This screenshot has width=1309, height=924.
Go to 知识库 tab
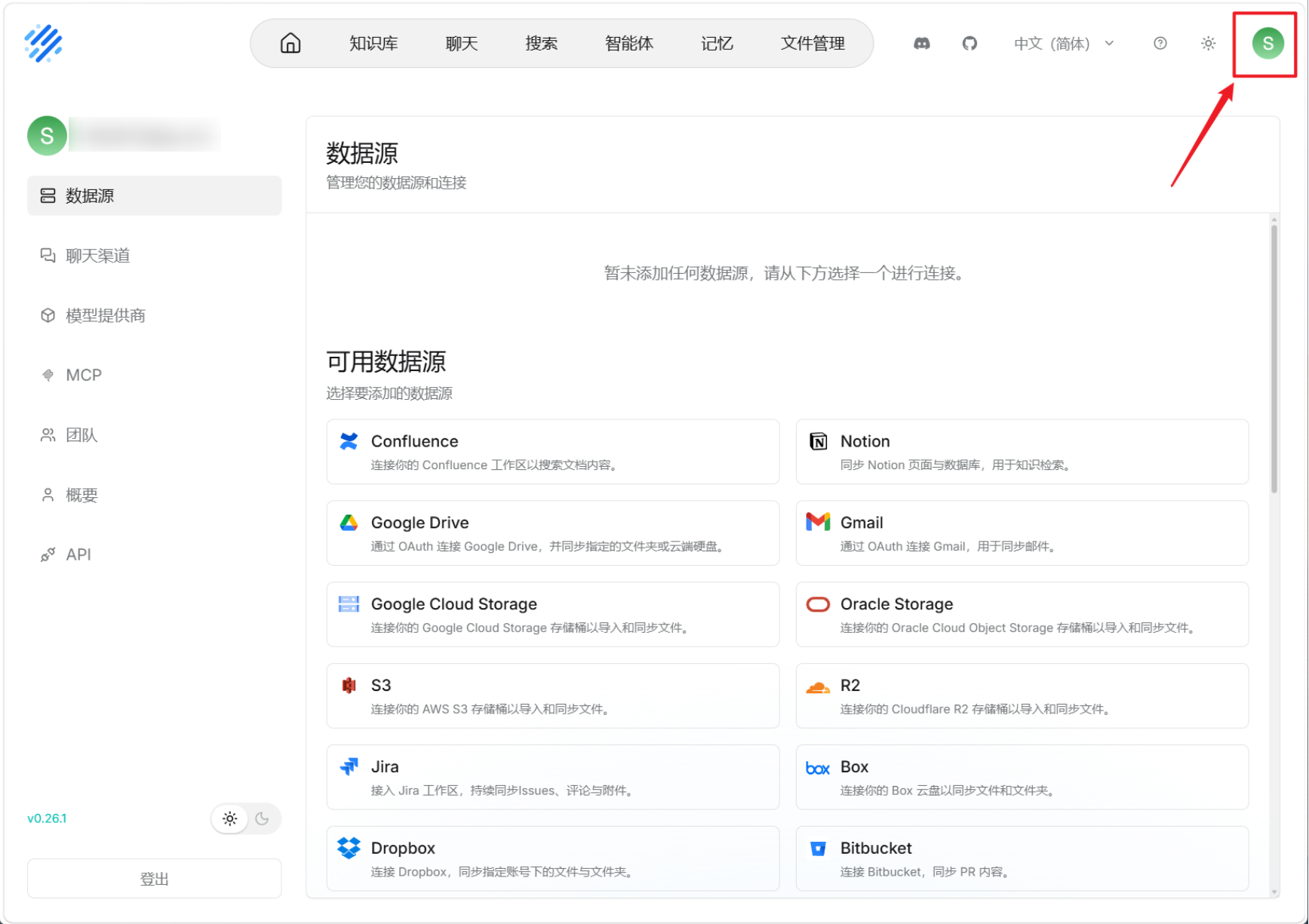[373, 43]
